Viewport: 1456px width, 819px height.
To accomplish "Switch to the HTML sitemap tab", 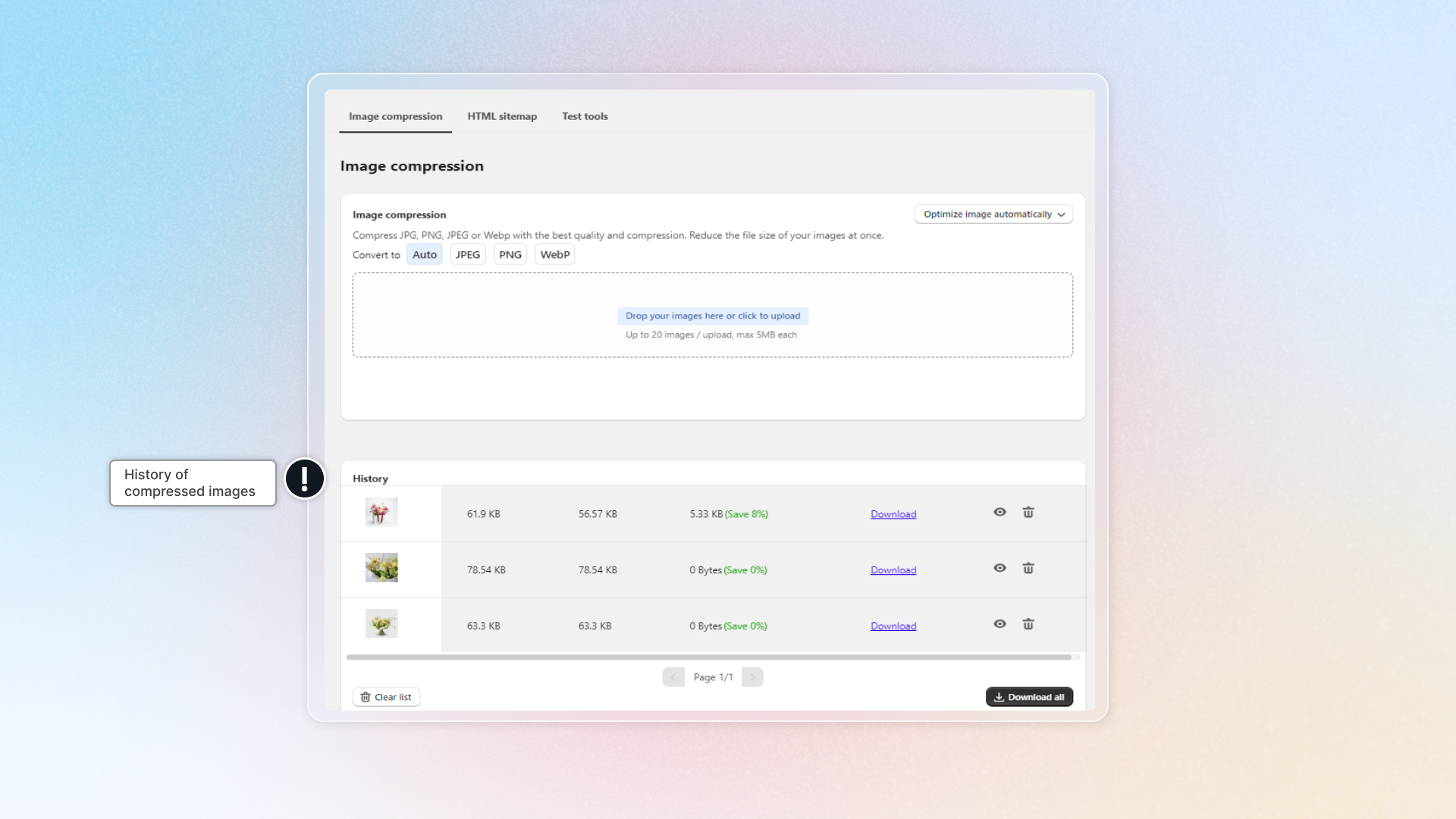I will point(502,116).
